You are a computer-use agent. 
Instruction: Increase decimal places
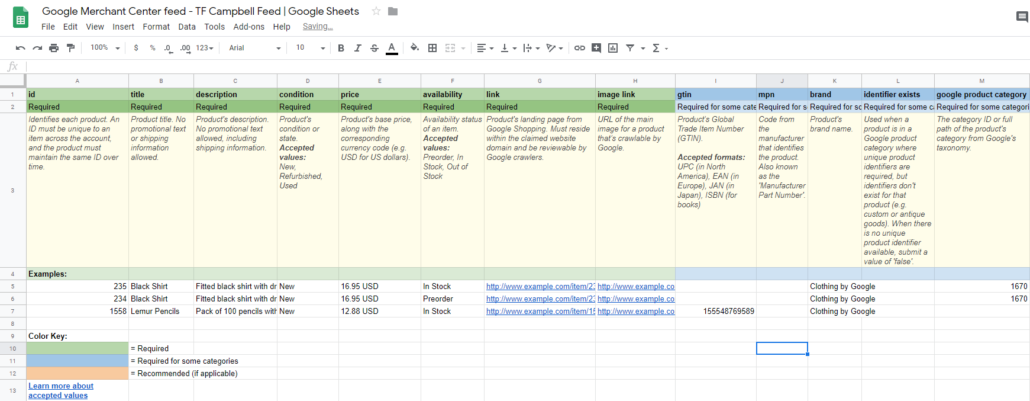tap(185, 48)
